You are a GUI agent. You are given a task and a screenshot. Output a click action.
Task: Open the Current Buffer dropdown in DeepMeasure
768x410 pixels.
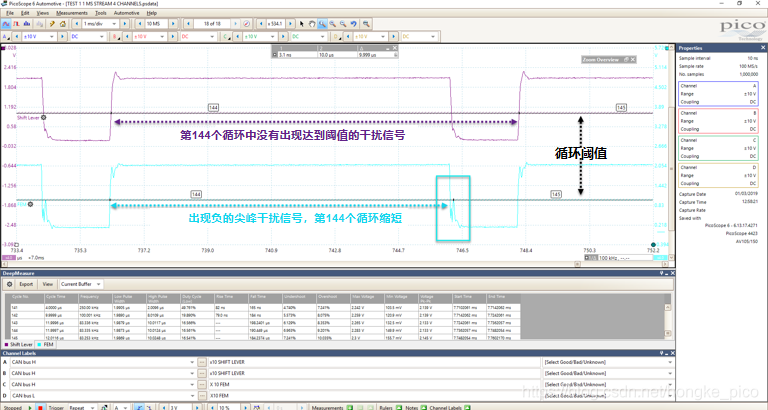click(x=98, y=284)
